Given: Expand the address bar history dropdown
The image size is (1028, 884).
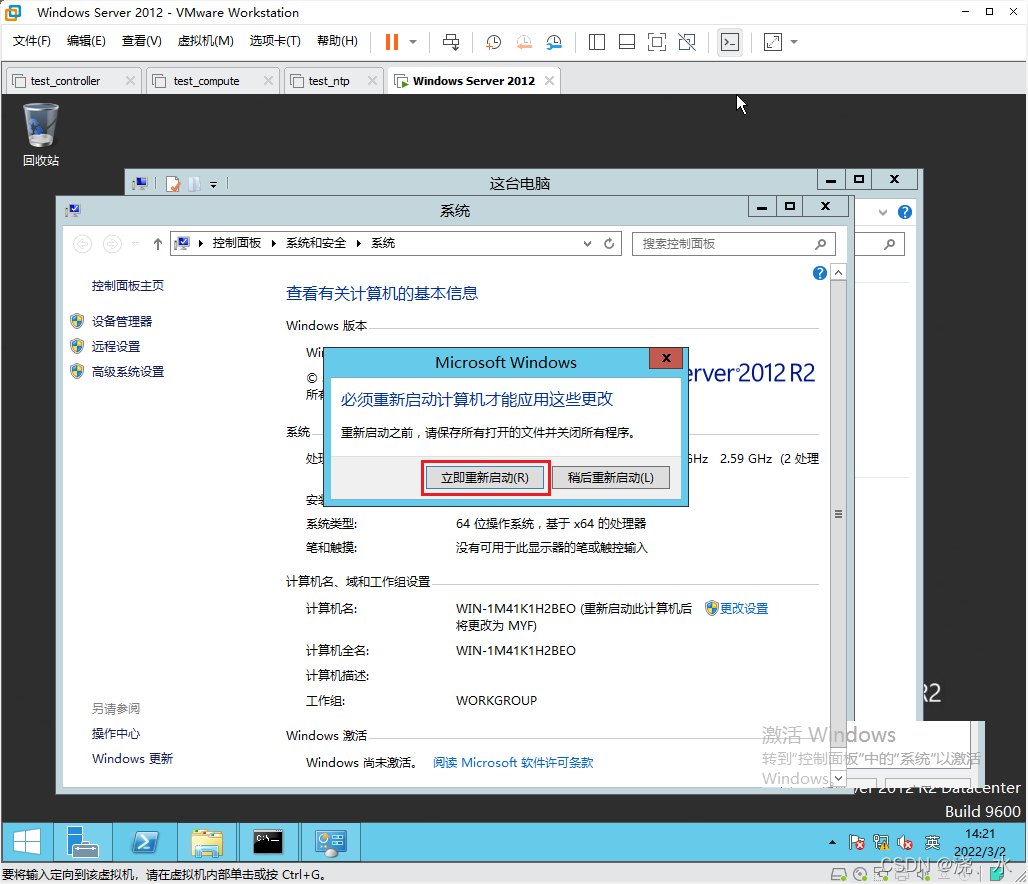Looking at the screenshot, I should pos(587,243).
